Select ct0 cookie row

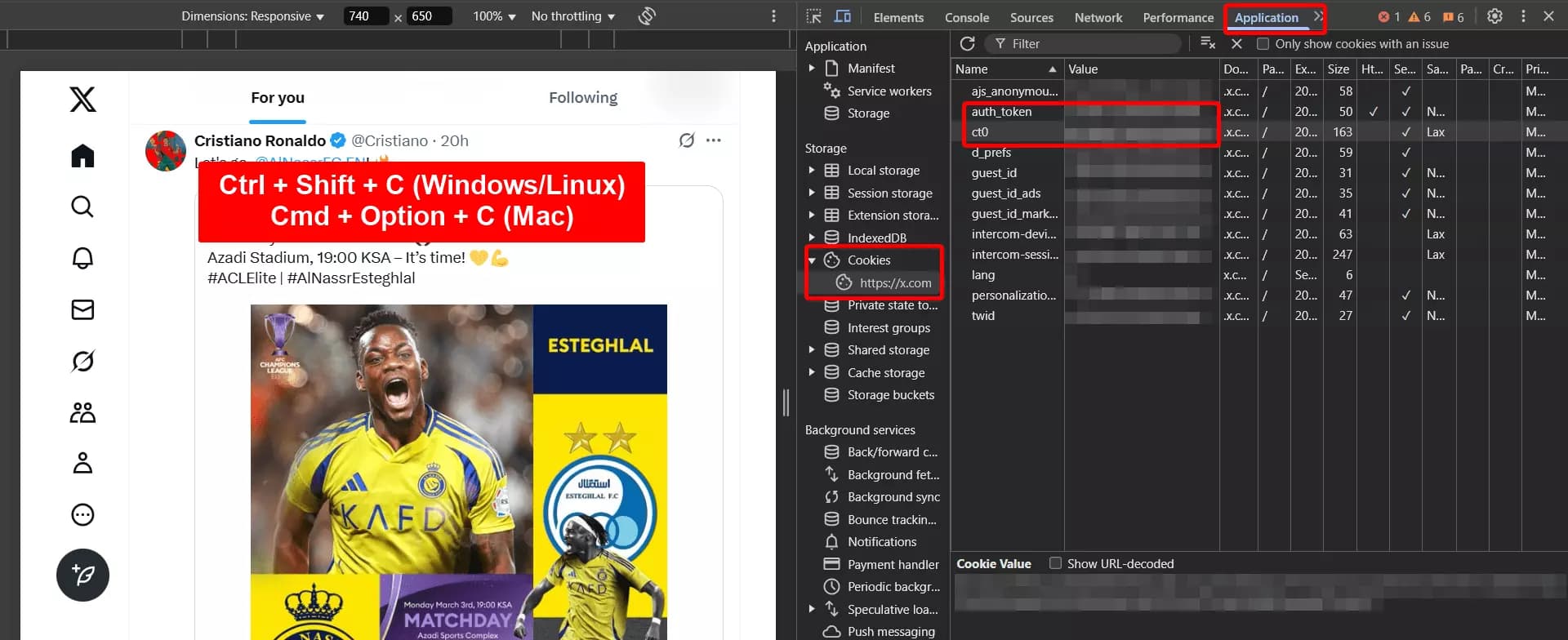tap(1258, 132)
